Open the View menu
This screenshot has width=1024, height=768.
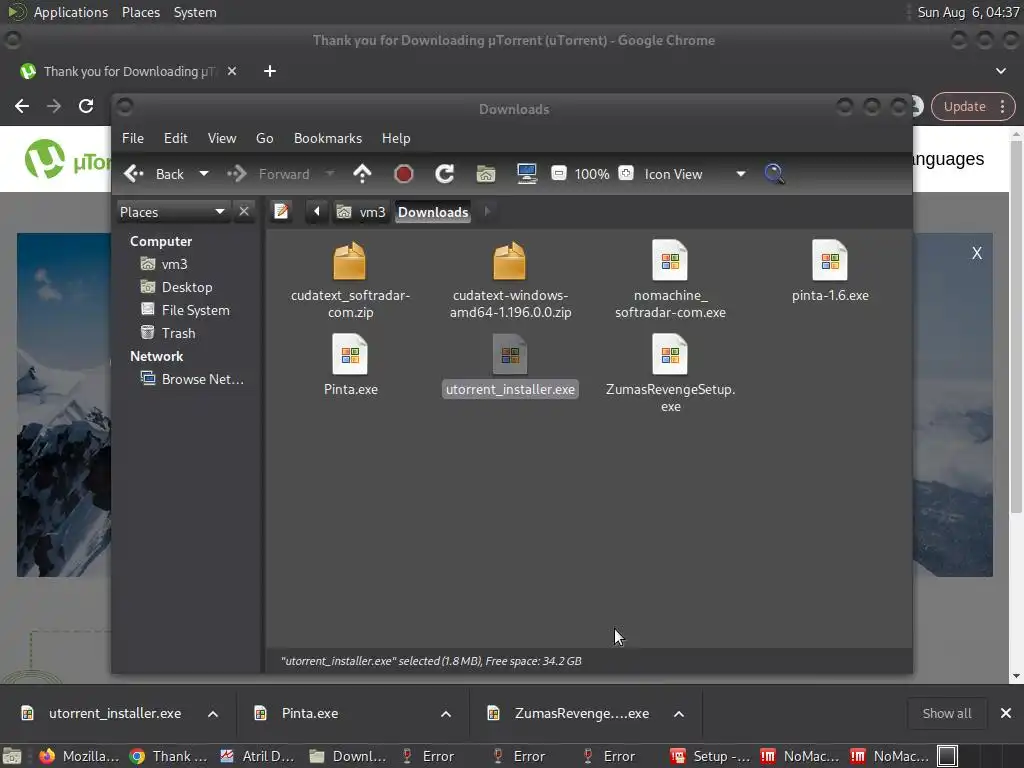[222, 138]
